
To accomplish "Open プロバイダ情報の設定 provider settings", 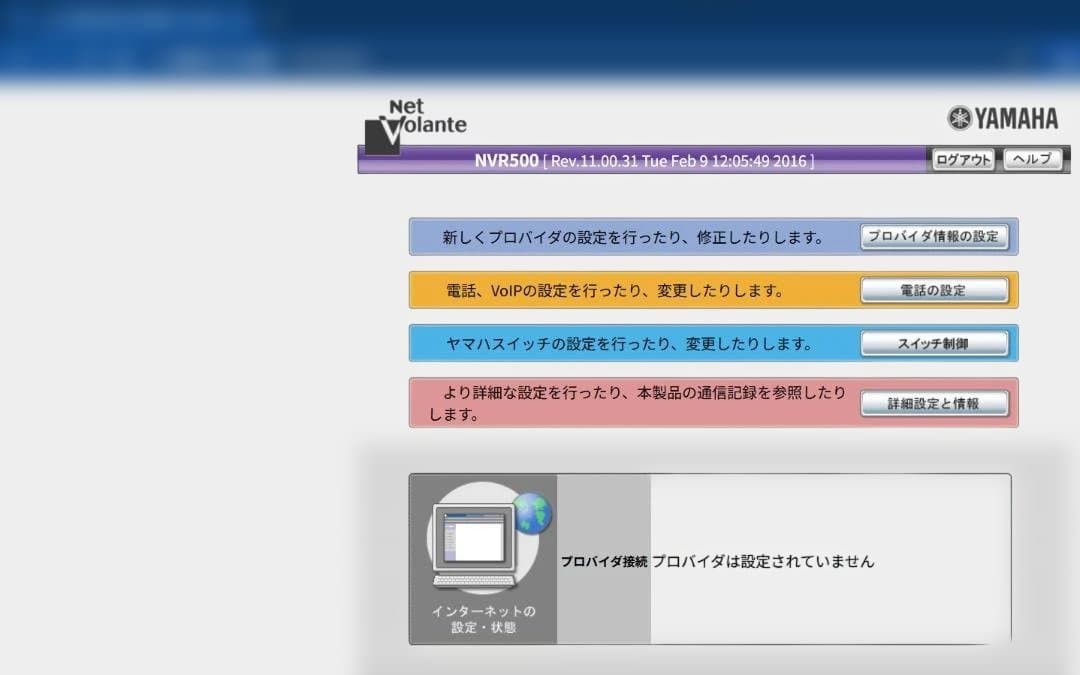I will coord(934,236).
